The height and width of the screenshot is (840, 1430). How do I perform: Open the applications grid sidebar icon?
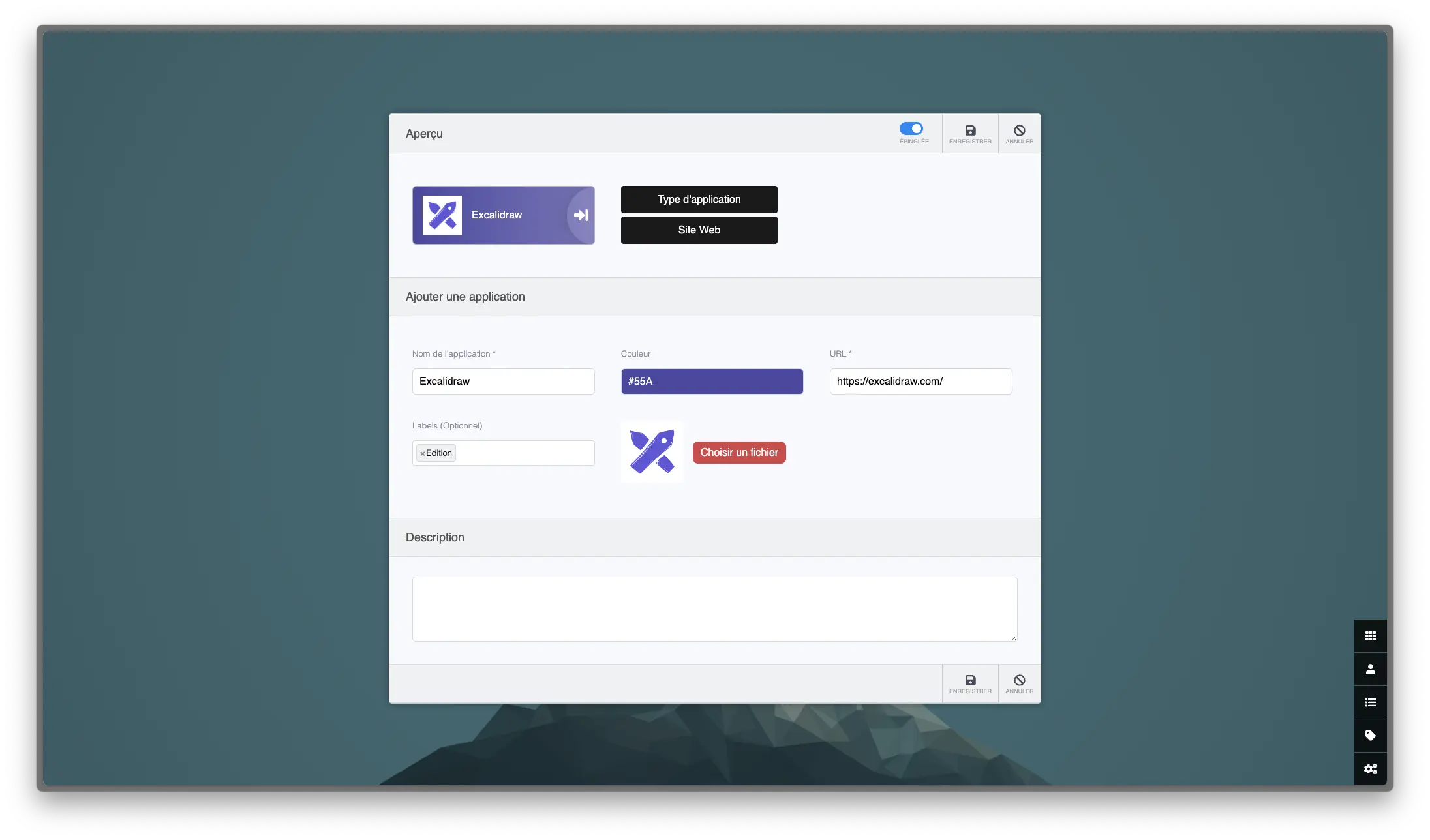pos(1370,636)
